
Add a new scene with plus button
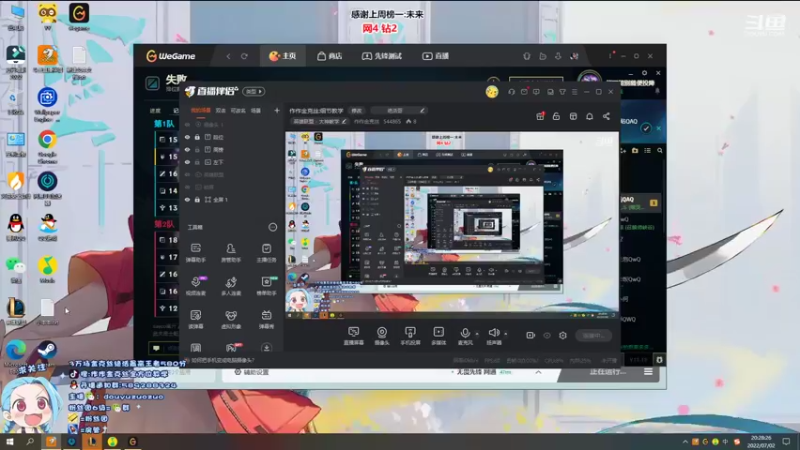[x=277, y=110]
